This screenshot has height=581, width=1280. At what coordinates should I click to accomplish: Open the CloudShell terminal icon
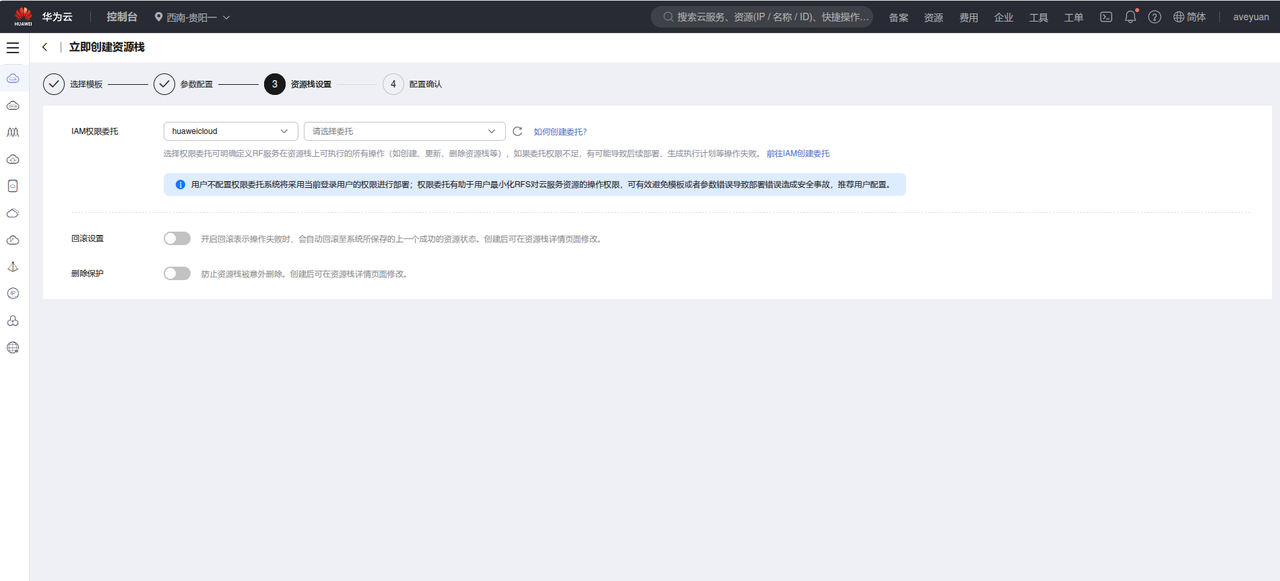[1106, 17]
